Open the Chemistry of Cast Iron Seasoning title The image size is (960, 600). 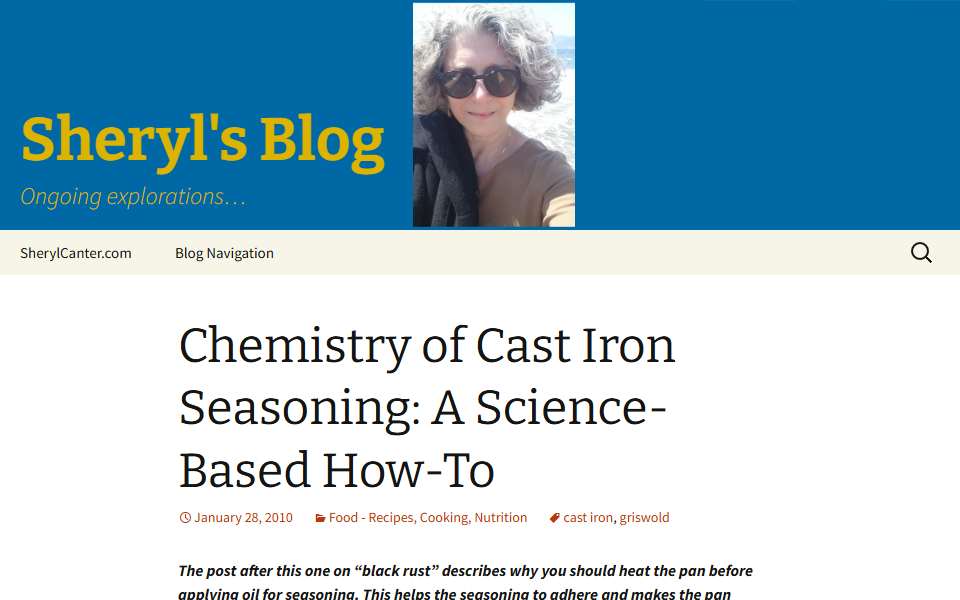(427, 408)
